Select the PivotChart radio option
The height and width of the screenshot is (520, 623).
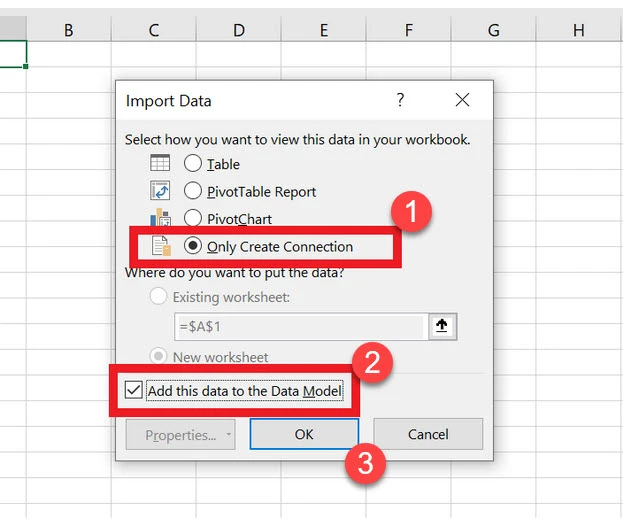[193, 218]
